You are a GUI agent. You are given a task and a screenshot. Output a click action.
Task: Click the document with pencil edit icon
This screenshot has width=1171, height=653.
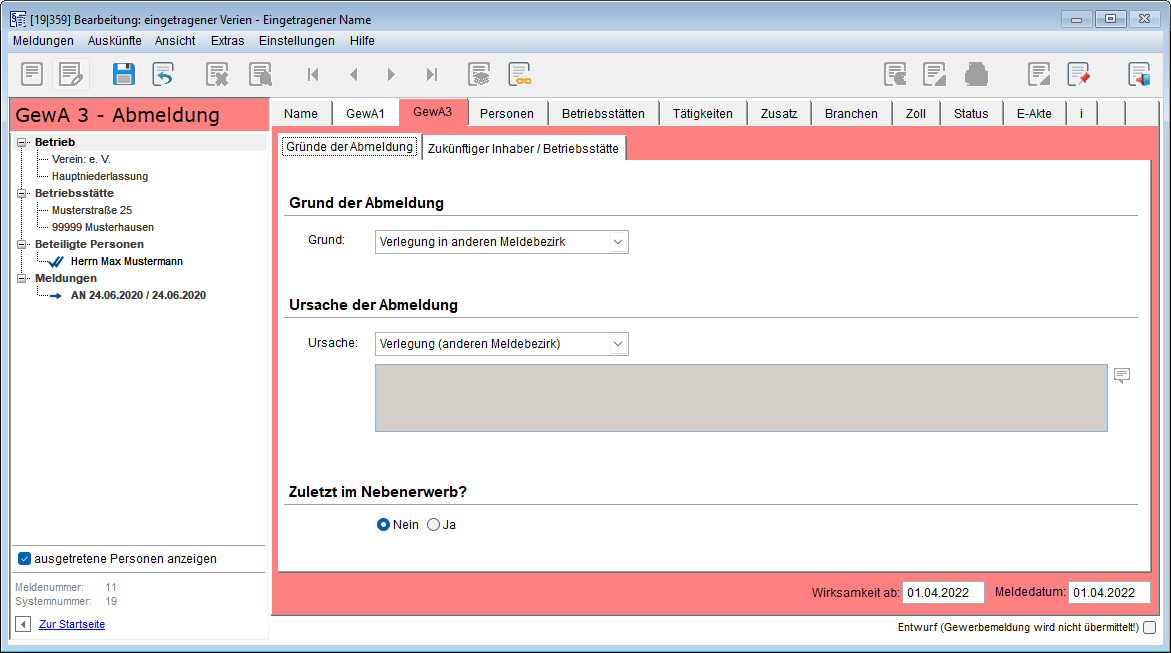click(70, 74)
